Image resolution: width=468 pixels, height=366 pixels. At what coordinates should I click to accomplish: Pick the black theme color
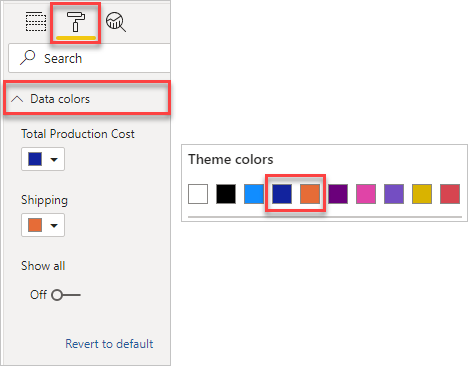(x=226, y=194)
